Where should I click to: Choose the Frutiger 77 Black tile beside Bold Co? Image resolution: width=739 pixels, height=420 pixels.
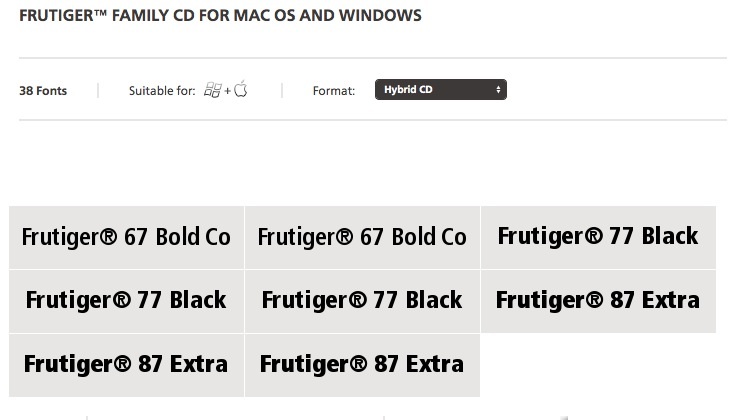[x=599, y=237]
